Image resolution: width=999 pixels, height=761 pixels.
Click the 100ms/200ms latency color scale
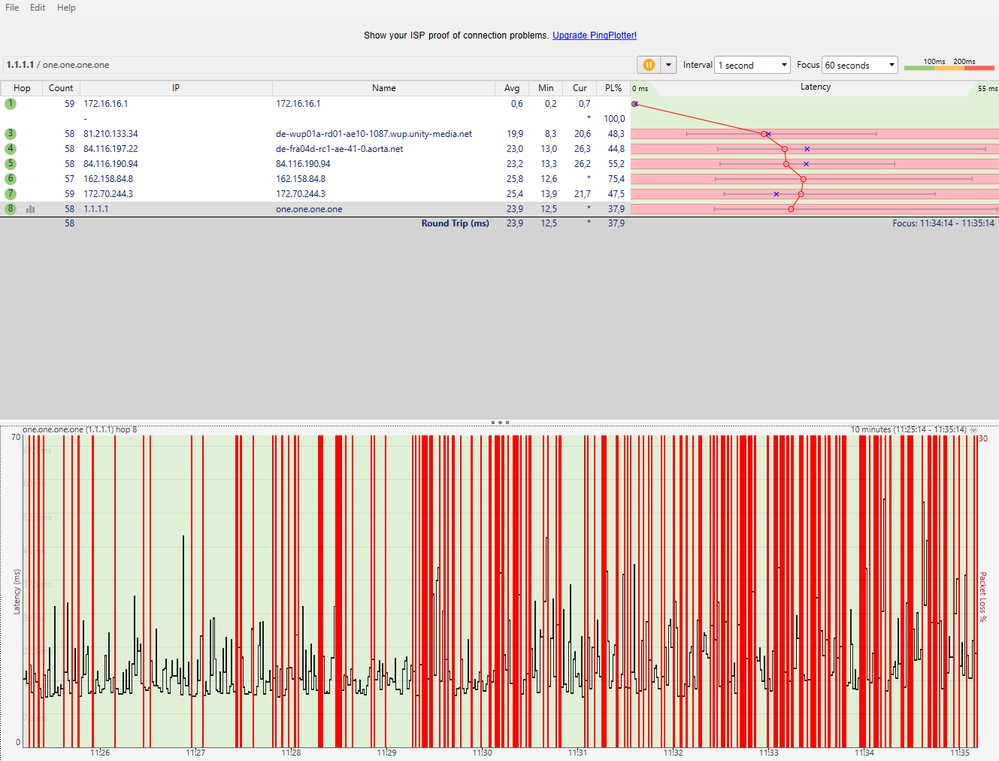pyautogui.click(x=949, y=65)
